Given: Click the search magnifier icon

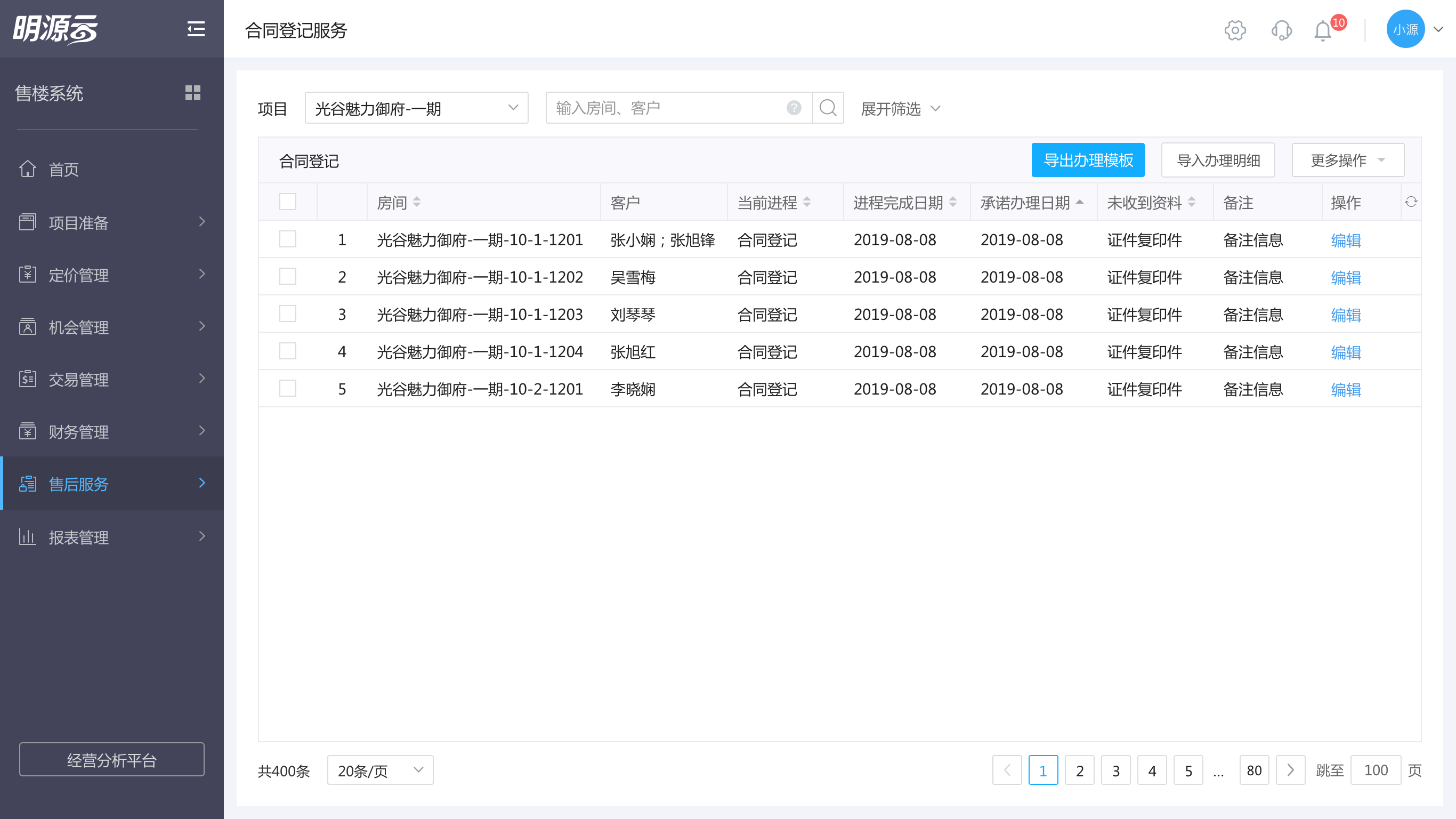Looking at the screenshot, I should tap(828, 108).
